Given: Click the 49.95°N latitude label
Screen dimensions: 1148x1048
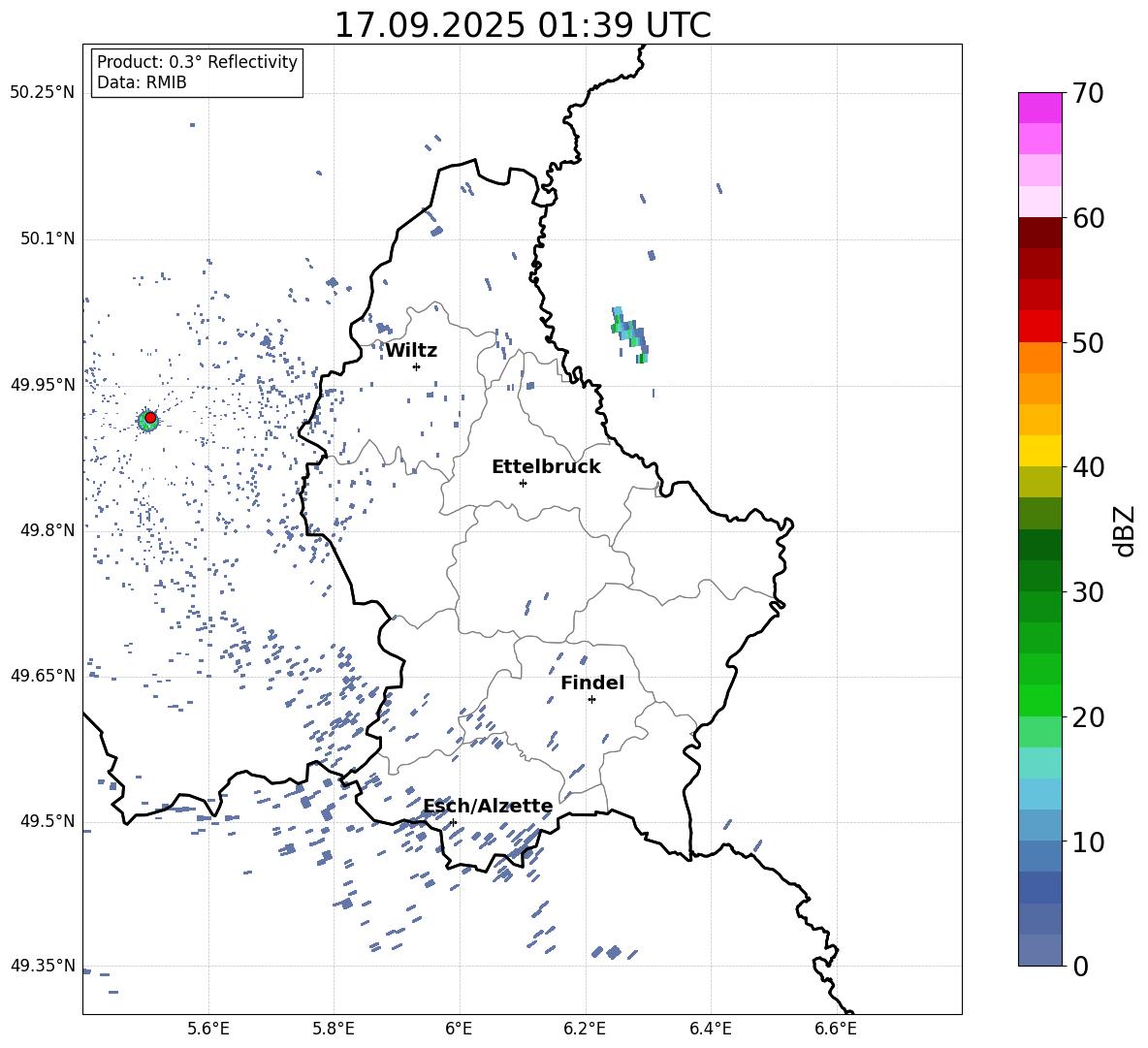Looking at the screenshot, I should 43,385.
